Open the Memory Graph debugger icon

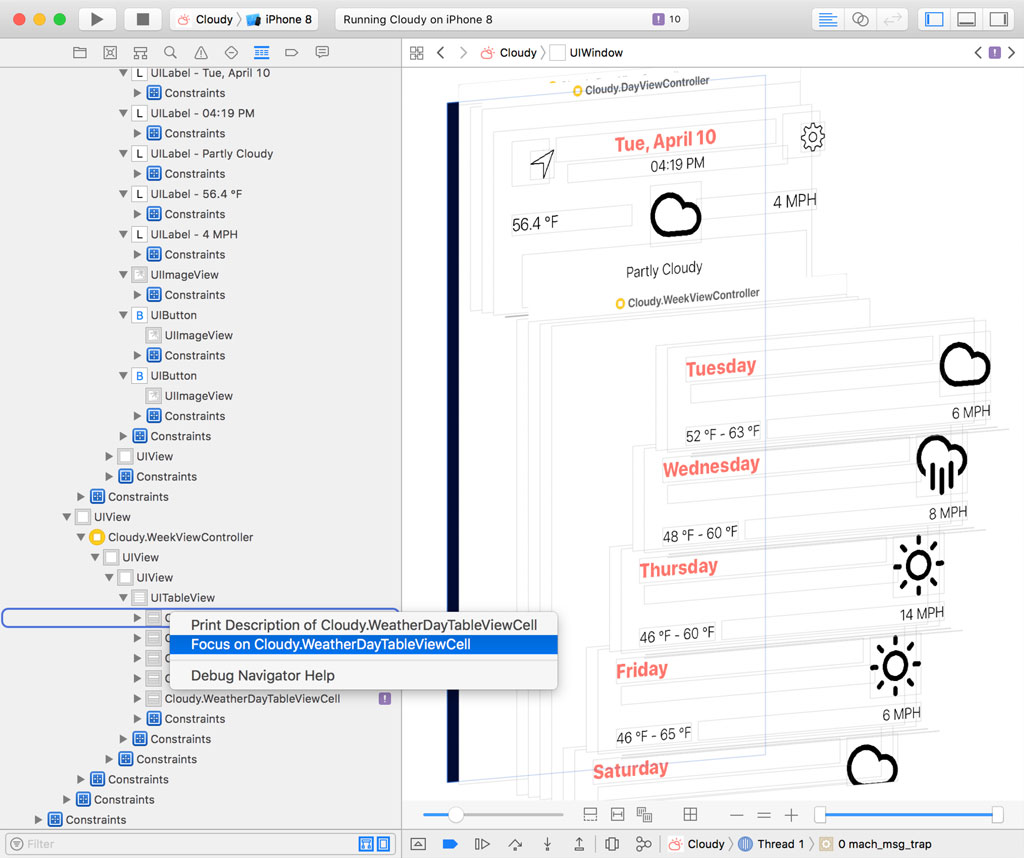pos(644,843)
